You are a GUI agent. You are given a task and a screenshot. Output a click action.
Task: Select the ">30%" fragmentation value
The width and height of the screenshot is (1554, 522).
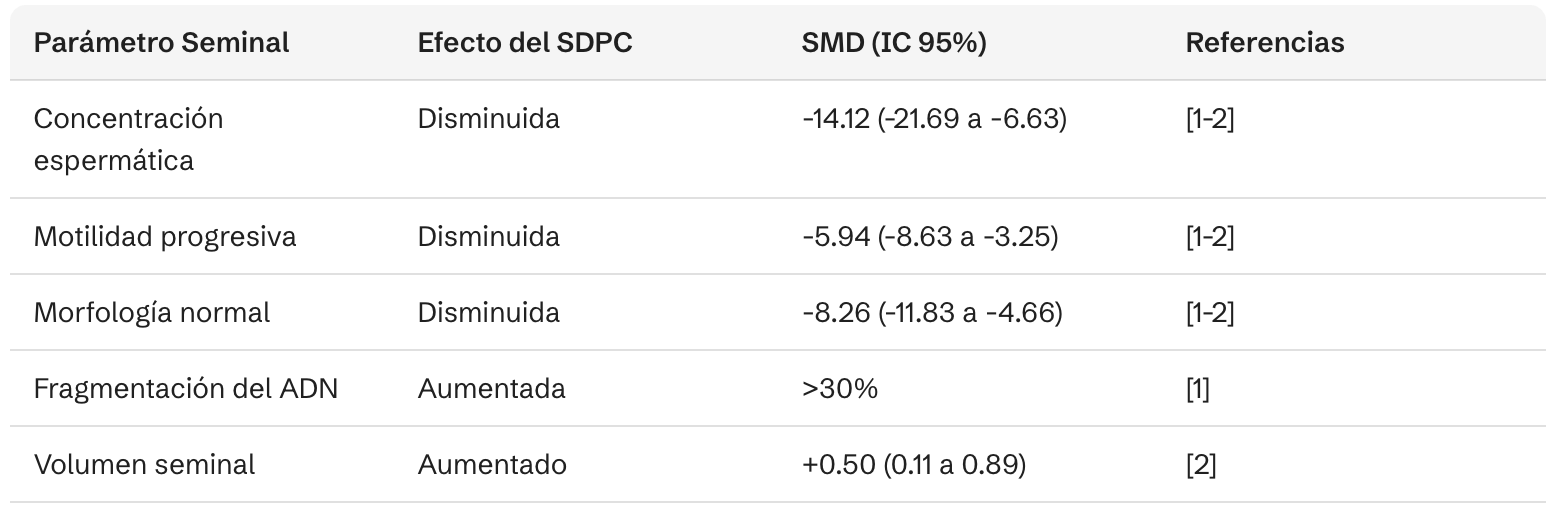tap(840, 388)
